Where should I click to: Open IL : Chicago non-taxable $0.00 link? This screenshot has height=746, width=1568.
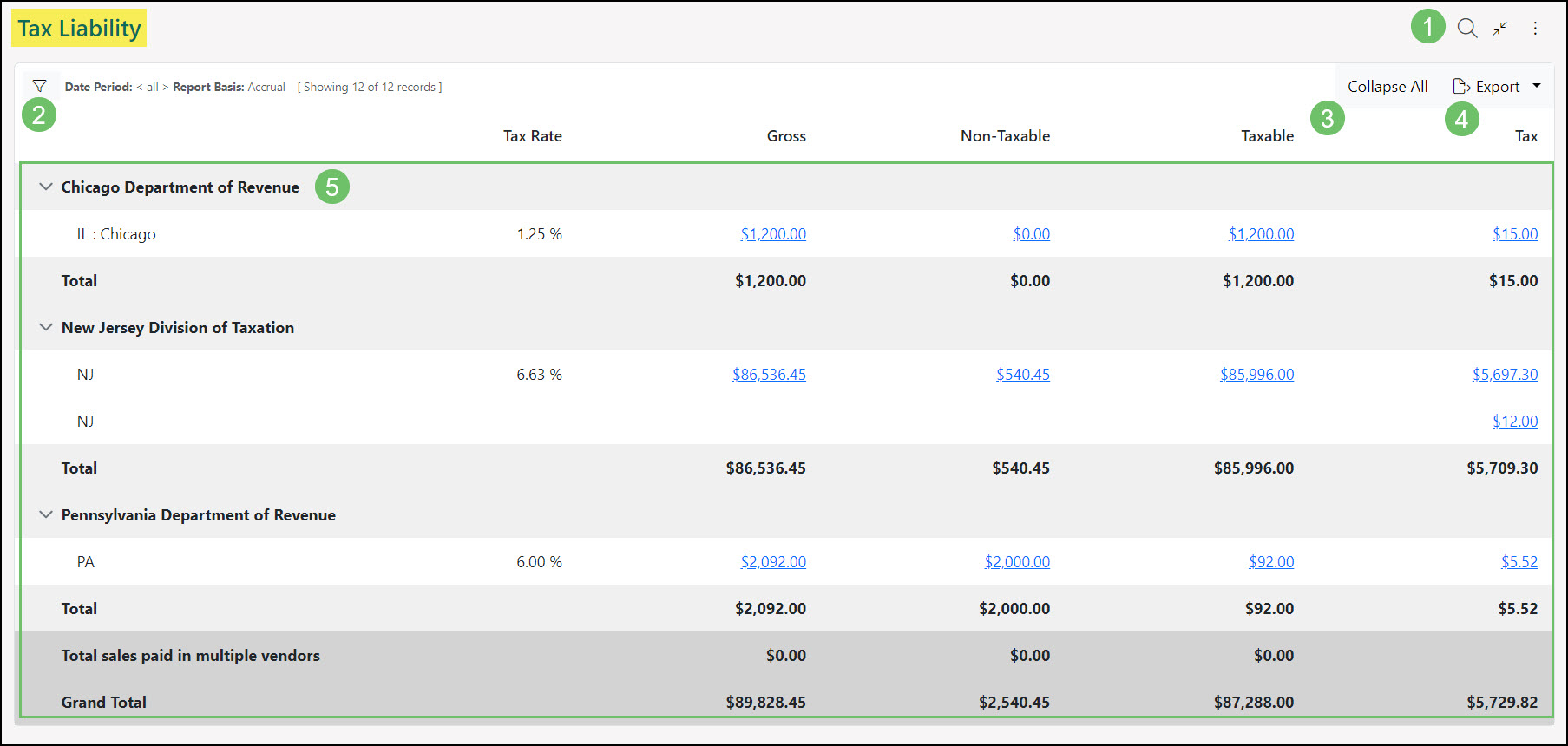pos(1031,233)
